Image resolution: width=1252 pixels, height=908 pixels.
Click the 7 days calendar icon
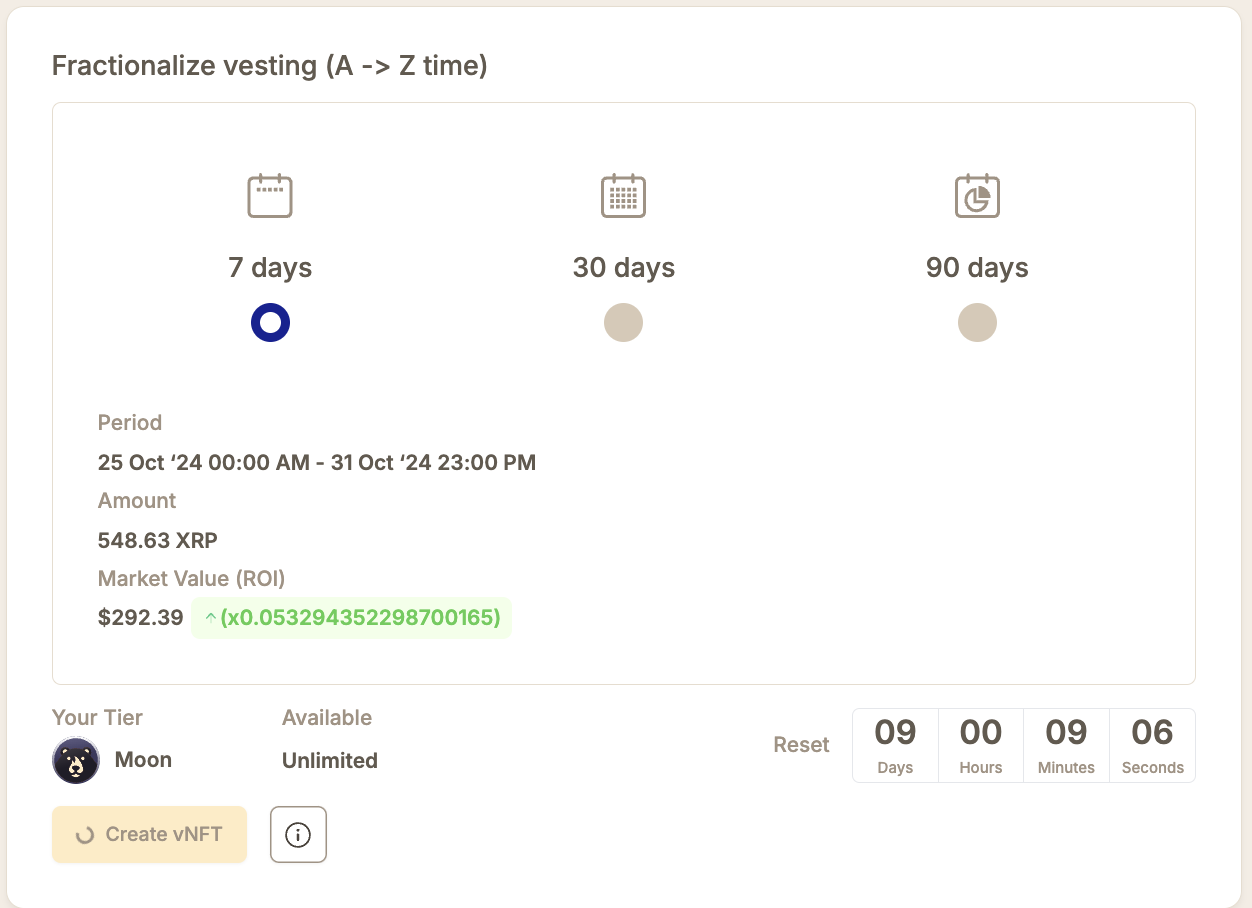pyautogui.click(x=270, y=195)
